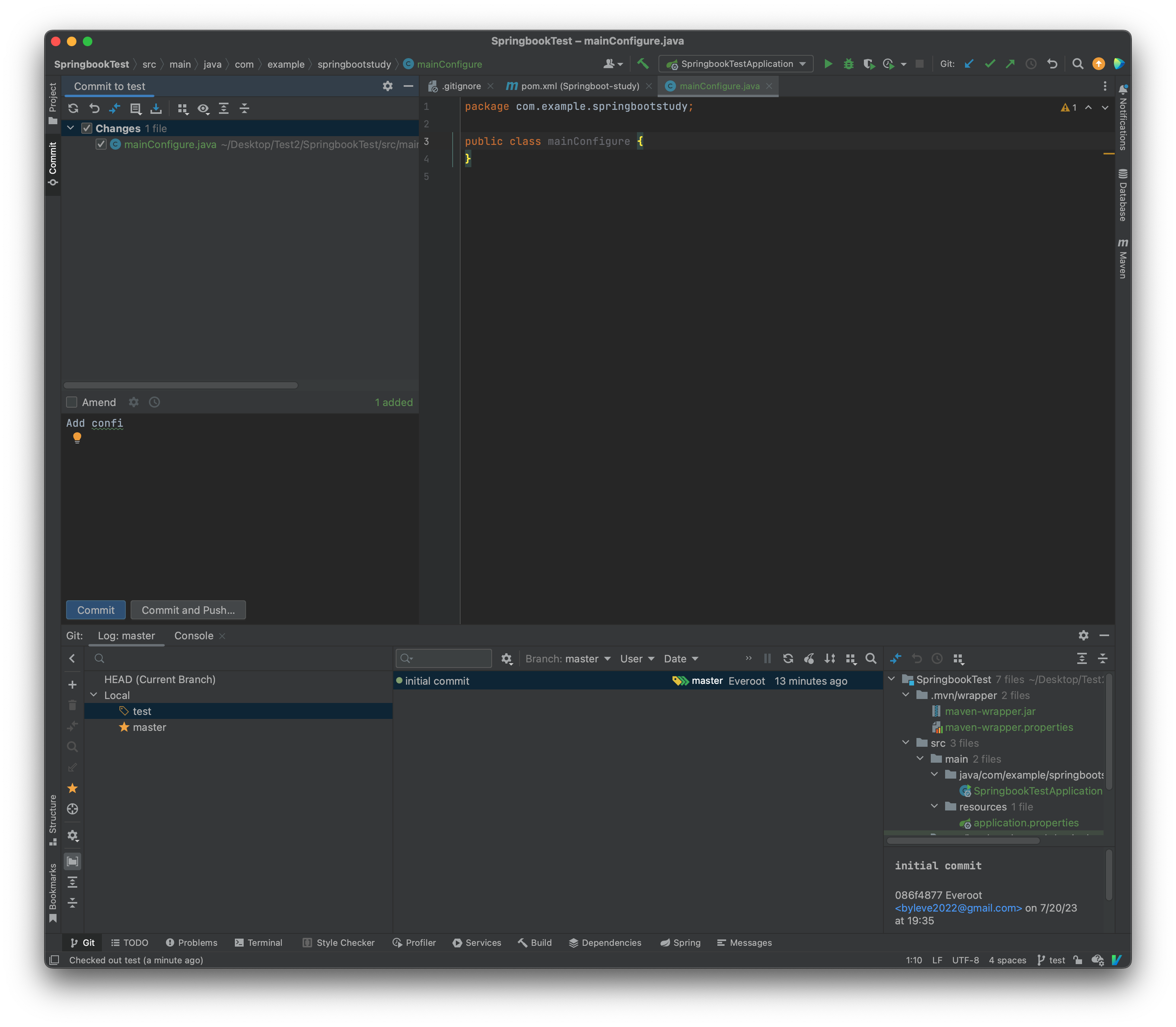Open commit message history clock icon
The height and width of the screenshot is (1027, 1176).
(154, 402)
